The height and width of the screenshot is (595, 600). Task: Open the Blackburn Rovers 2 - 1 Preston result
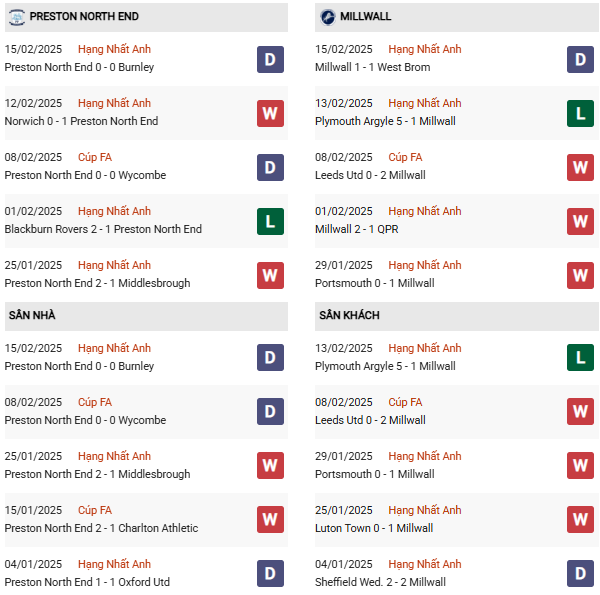click(x=103, y=229)
